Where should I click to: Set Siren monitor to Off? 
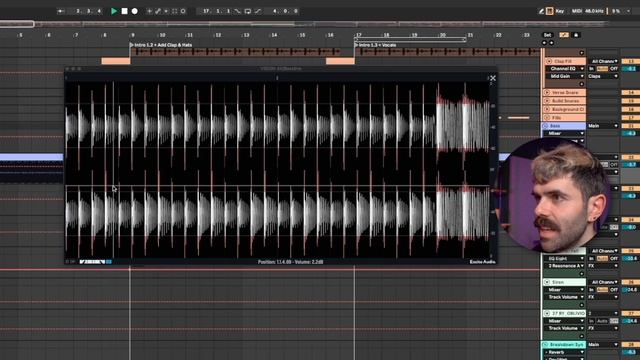(614, 289)
